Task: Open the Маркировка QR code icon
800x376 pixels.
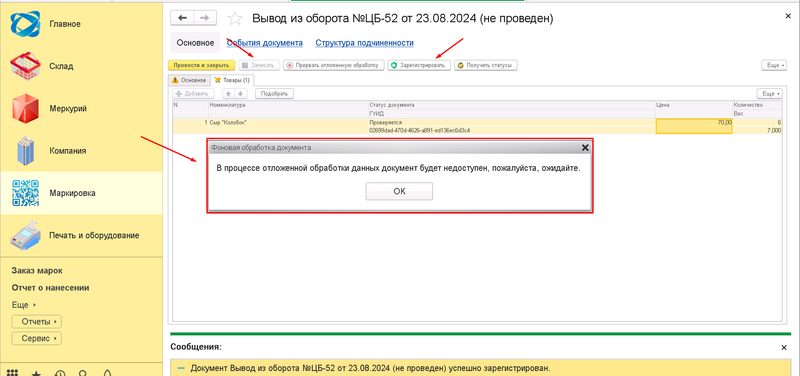Action: (25, 193)
